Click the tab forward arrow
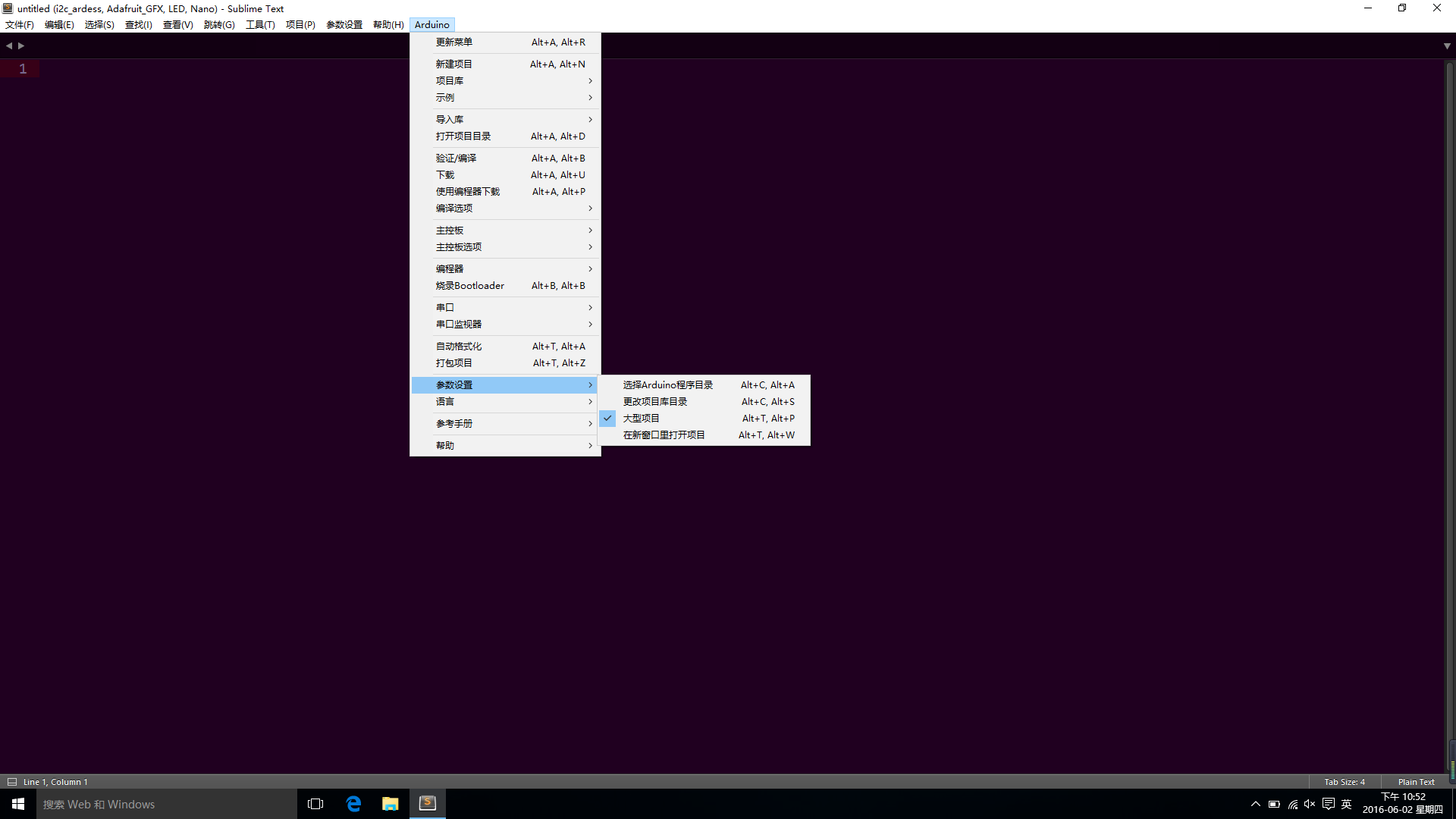Screen dimensions: 1456x819 pyautogui.click(x=21, y=45)
